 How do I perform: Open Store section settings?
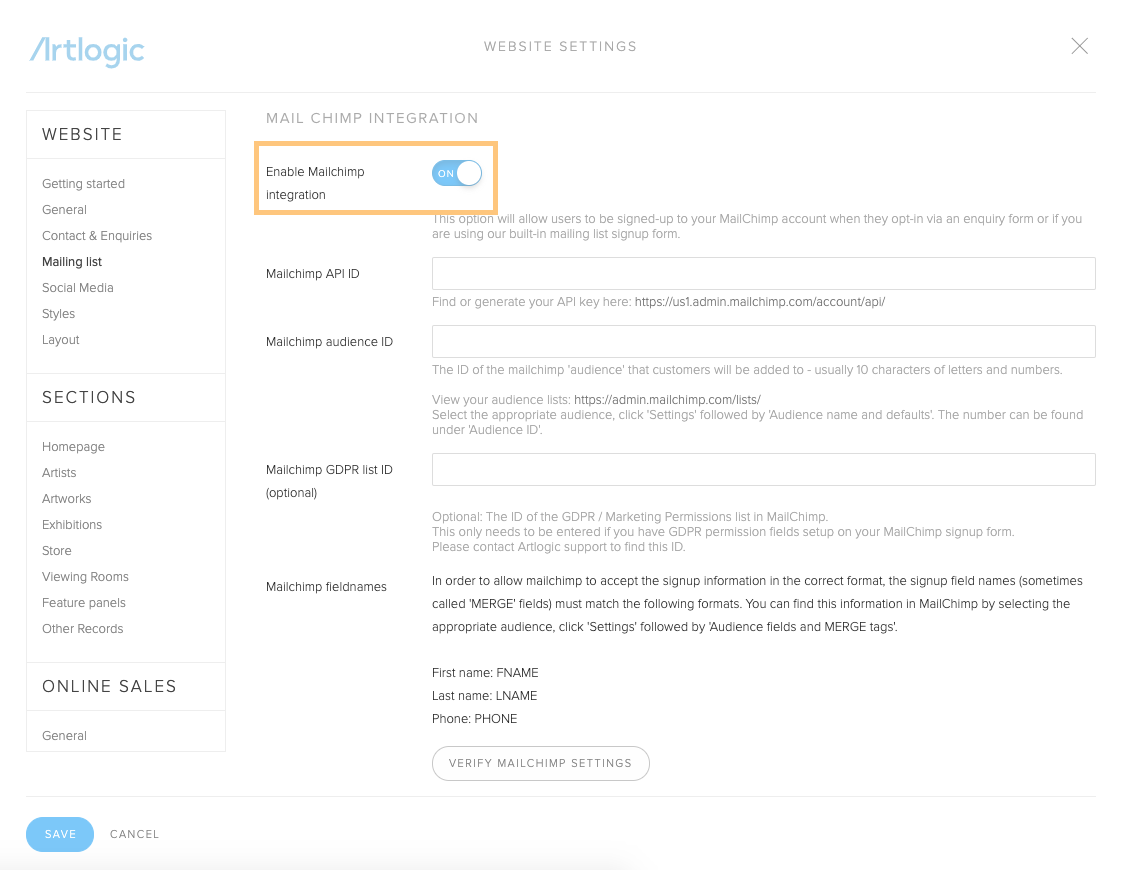pos(57,551)
